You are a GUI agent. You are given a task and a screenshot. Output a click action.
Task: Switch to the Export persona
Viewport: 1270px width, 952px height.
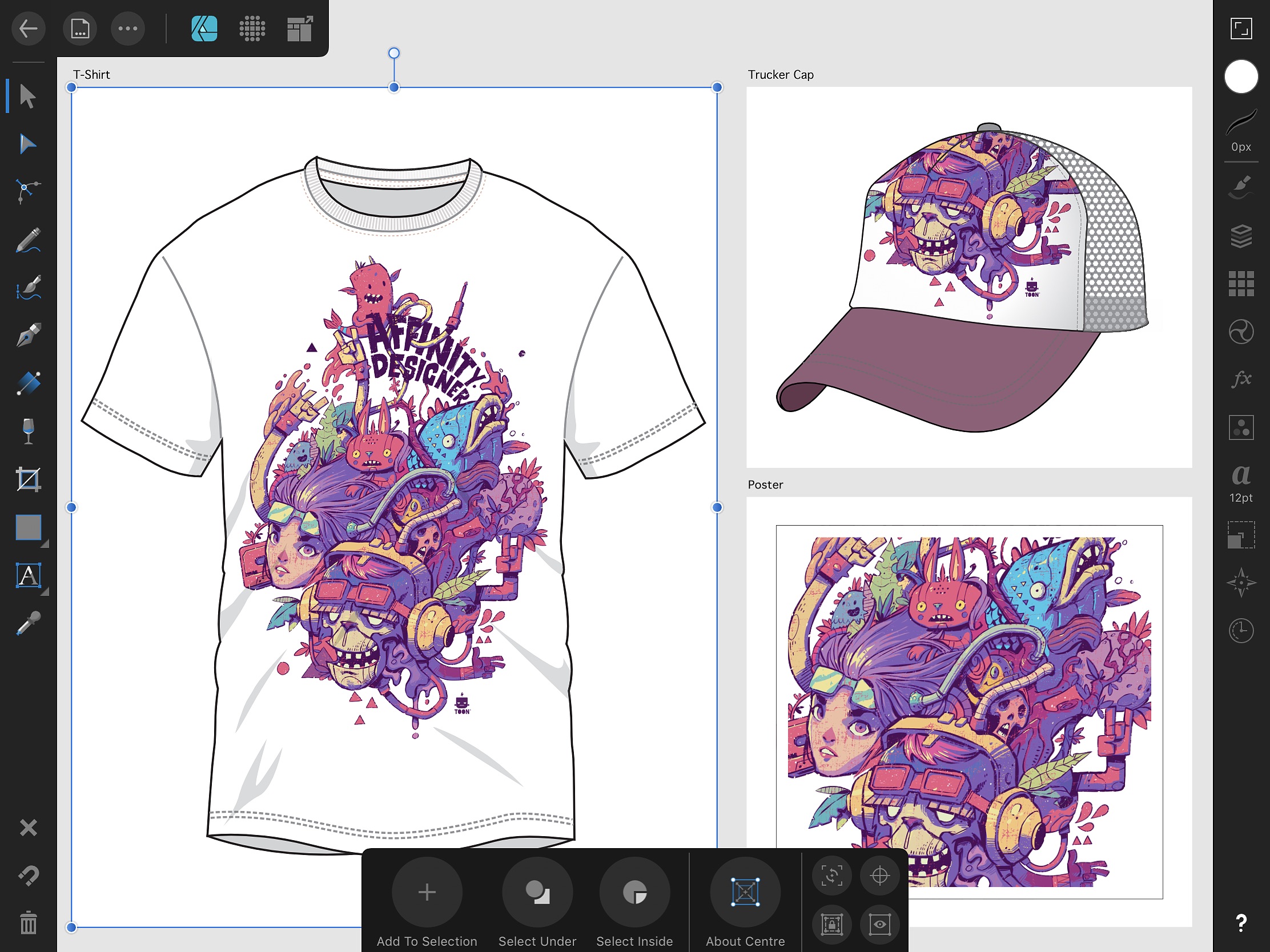(x=300, y=28)
